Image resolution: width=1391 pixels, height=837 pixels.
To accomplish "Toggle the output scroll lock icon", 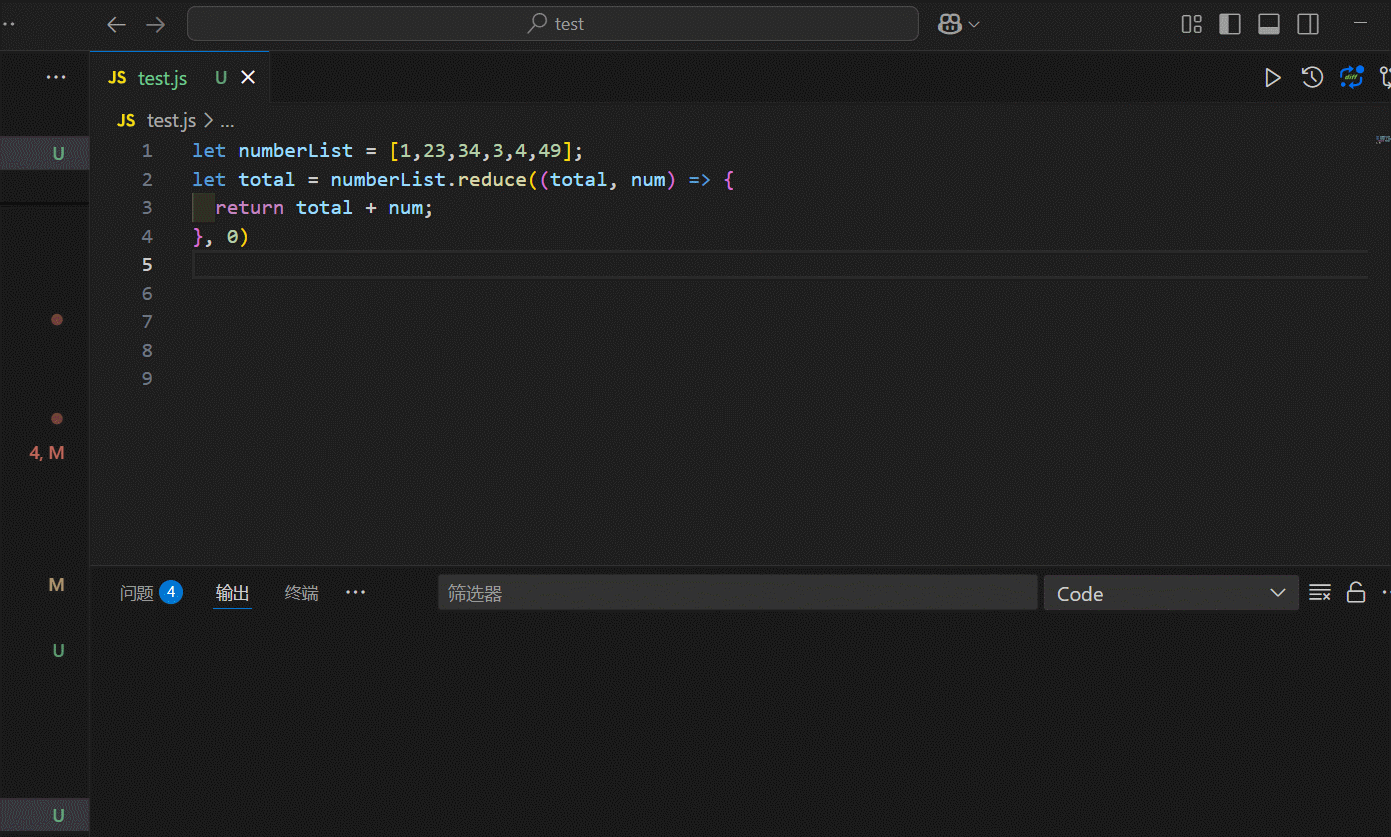I will click(x=1356, y=593).
